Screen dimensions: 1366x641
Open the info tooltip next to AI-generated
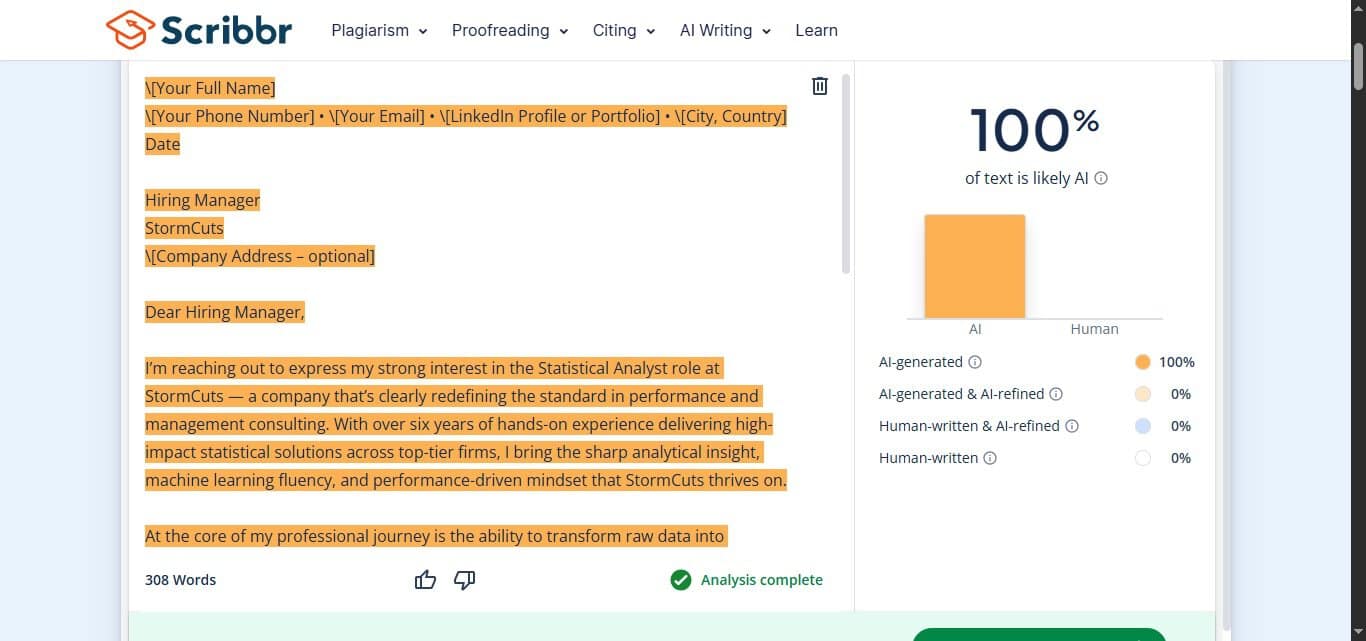[x=975, y=362]
